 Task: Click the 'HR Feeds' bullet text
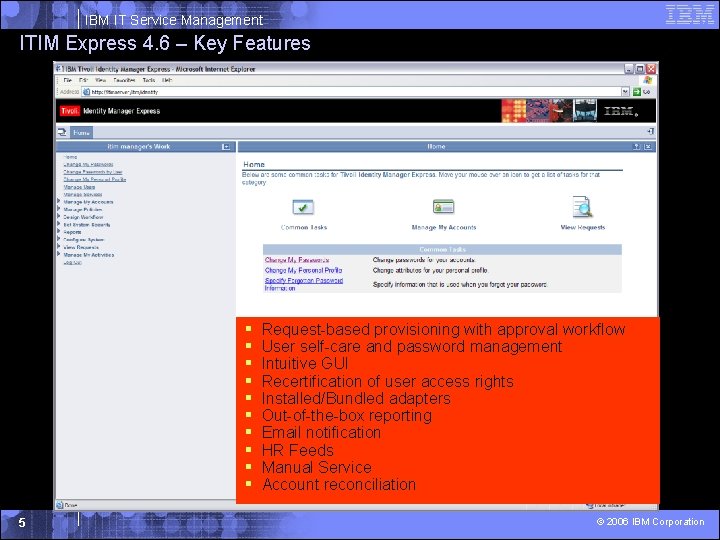[x=298, y=450]
